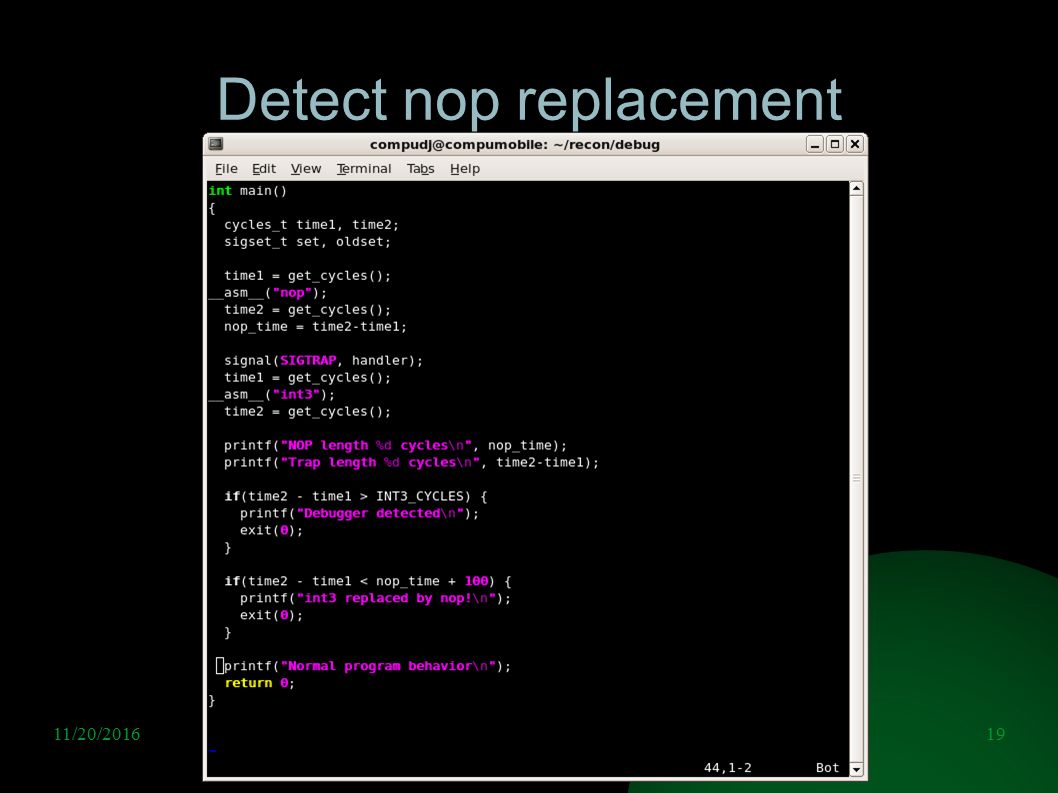Click the 'int main()' line
Screen dimensions: 1058x793
[x=248, y=191]
